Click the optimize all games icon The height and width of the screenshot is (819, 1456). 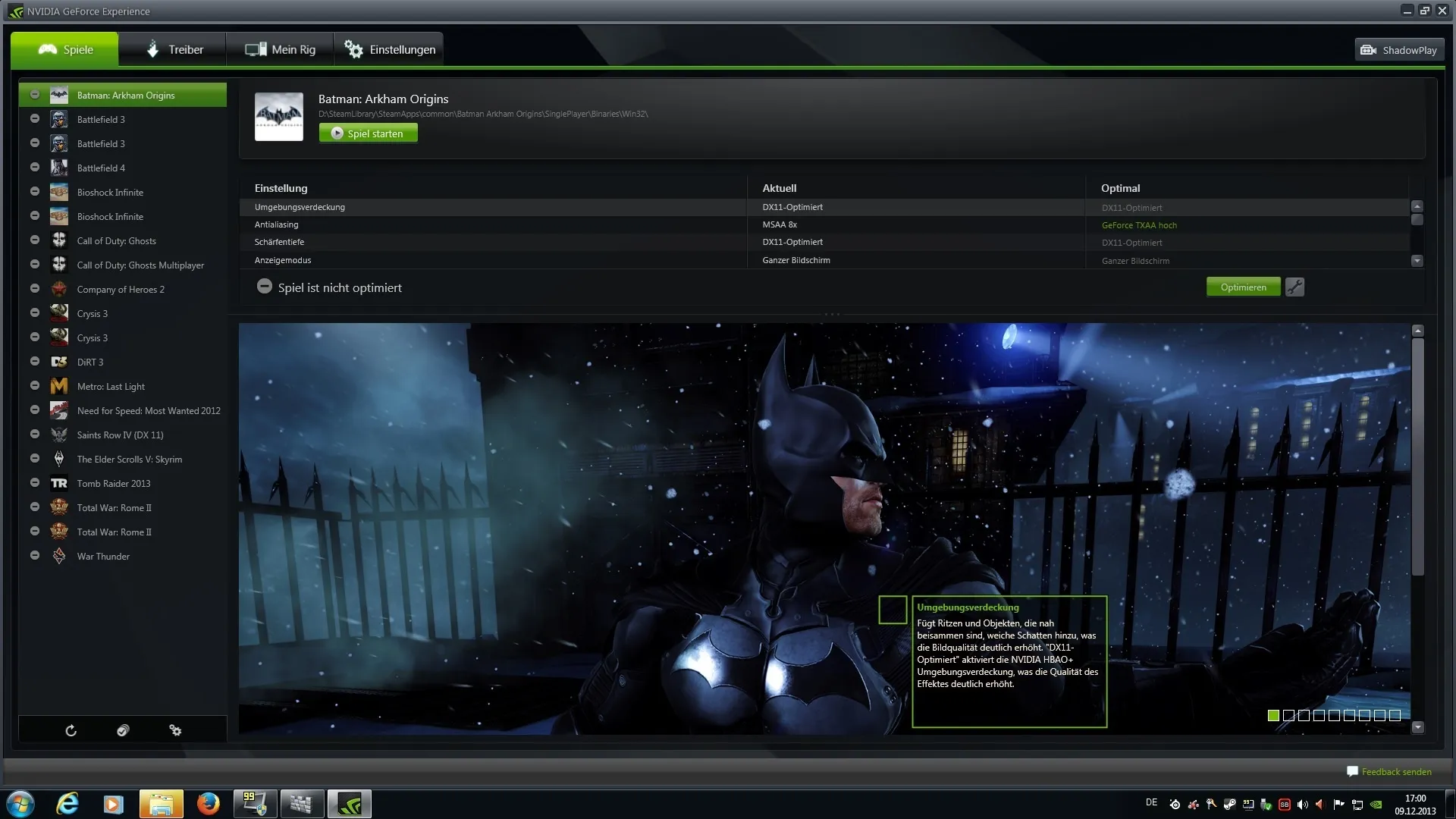(123, 730)
